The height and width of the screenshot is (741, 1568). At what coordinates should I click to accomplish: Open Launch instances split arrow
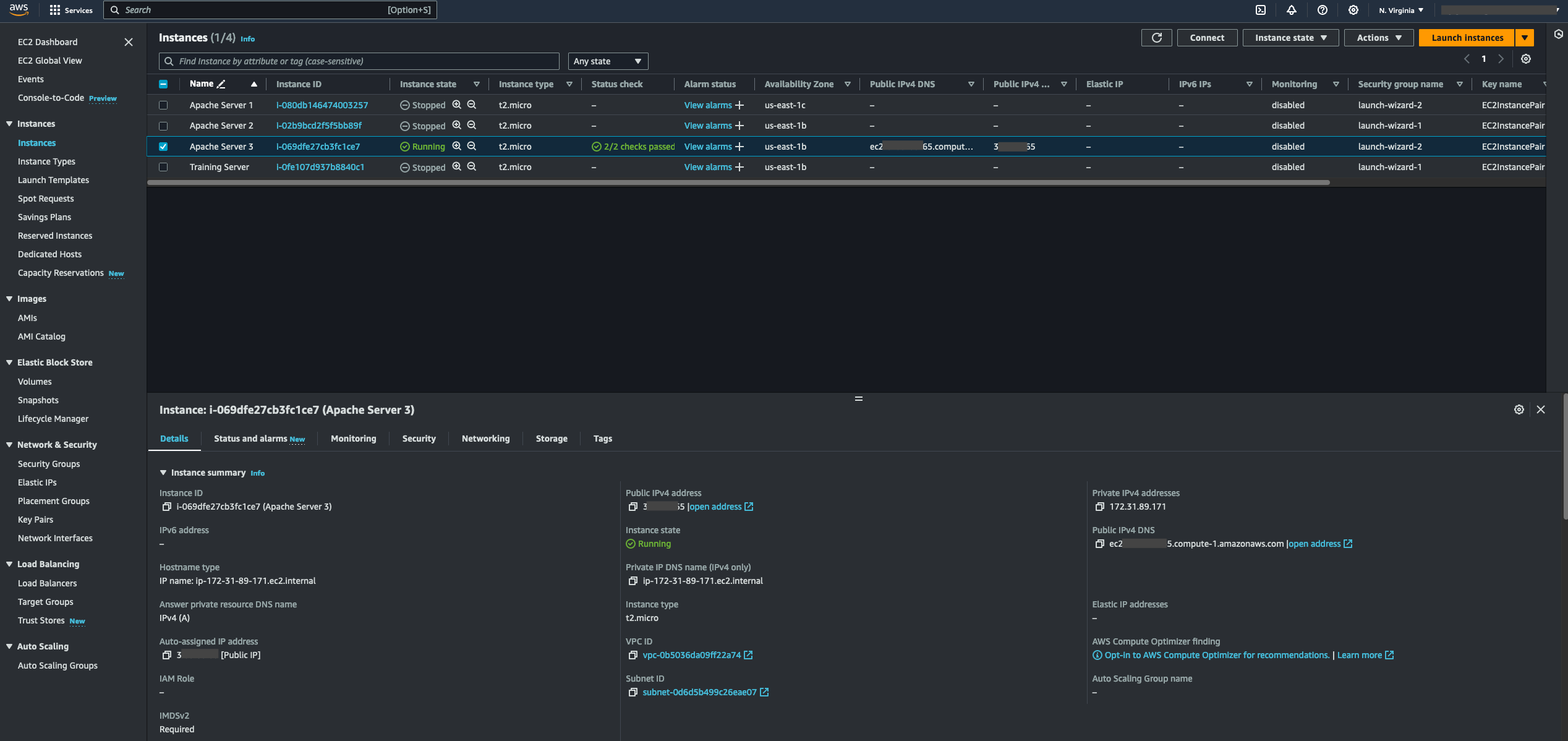click(1525, 38)
